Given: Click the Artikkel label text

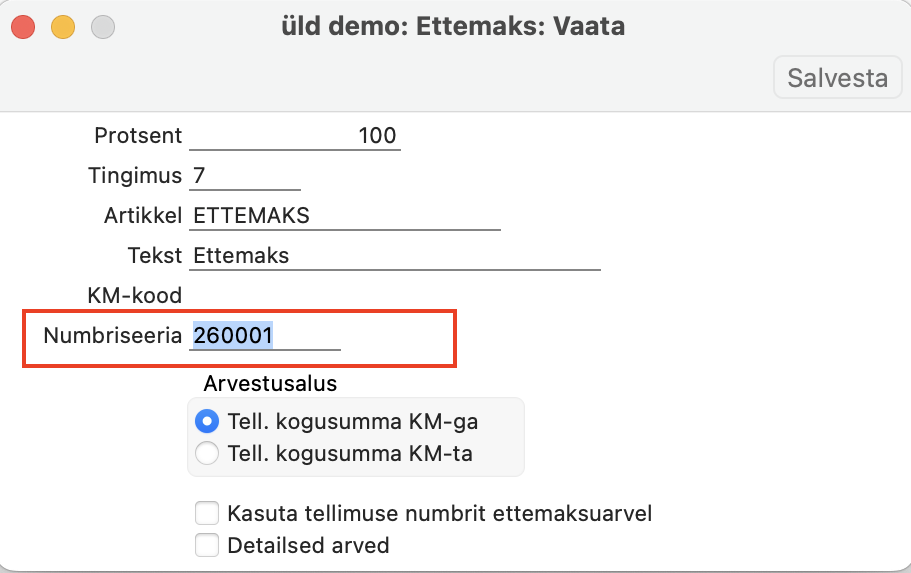Looking at the screenshot, I should coord(143,216).
